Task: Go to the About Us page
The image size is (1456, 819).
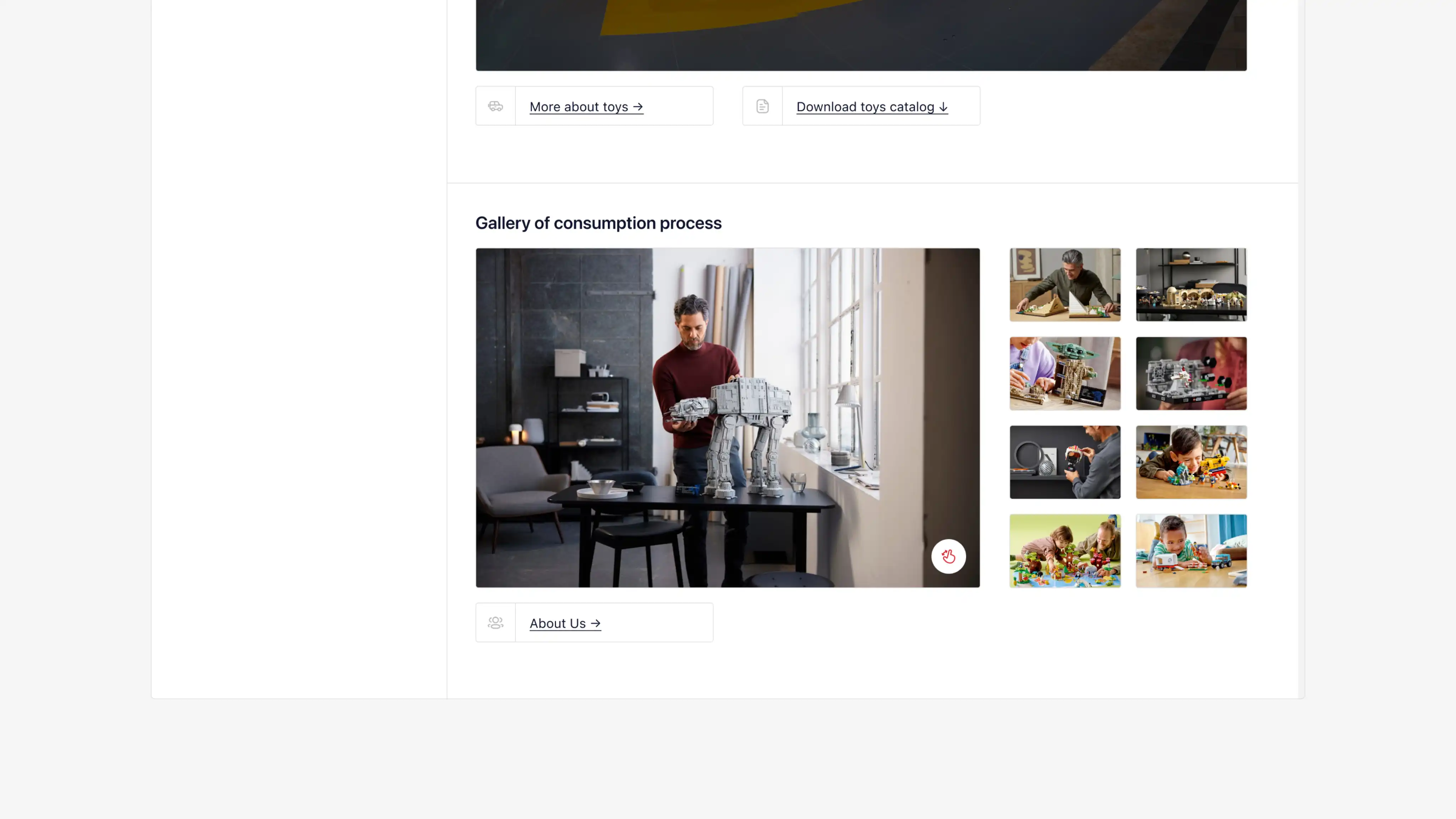Action: (x=565, y=623)
